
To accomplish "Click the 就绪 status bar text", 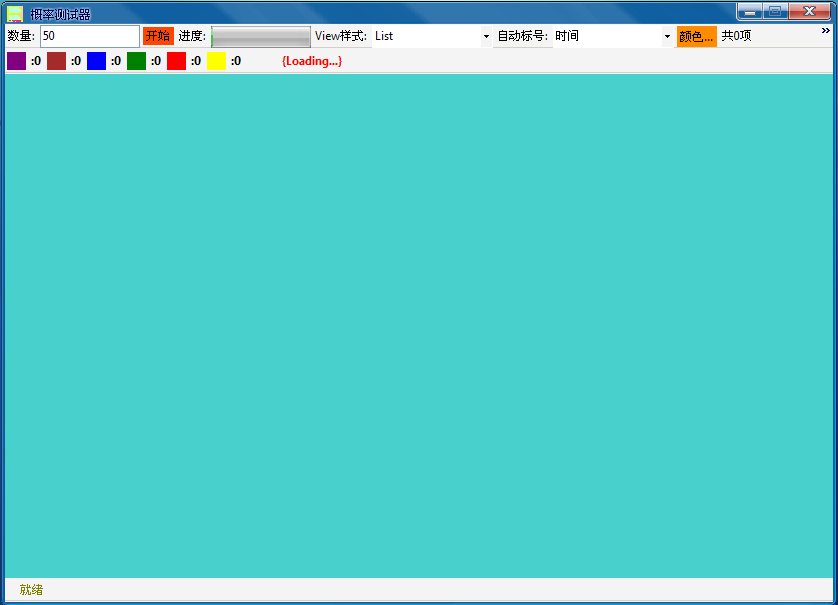I will tap(32, 590).
